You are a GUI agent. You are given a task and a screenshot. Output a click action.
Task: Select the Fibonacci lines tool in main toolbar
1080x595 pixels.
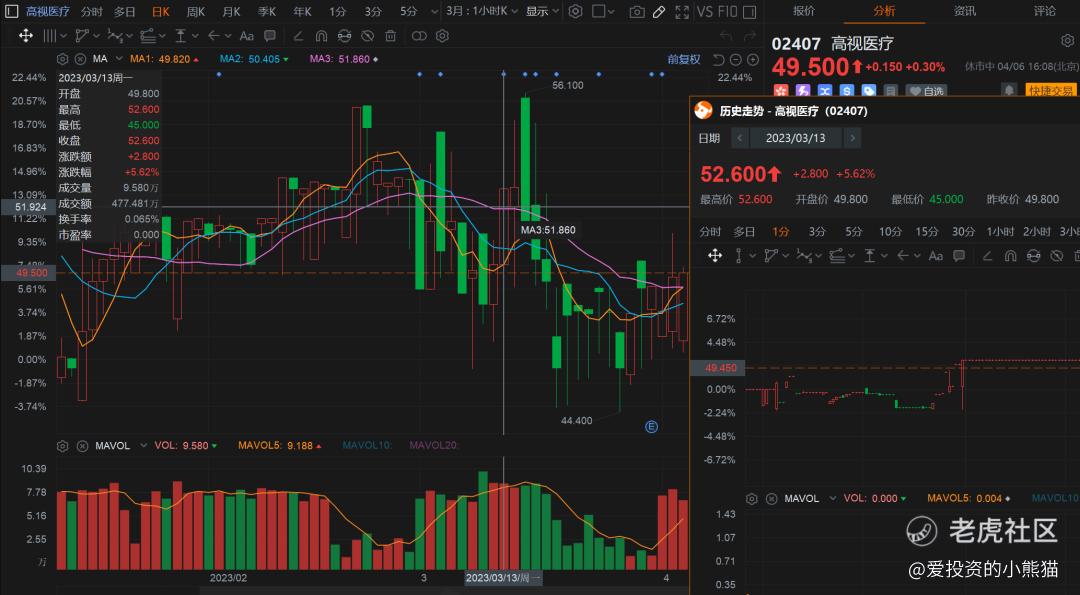point(147,36)
